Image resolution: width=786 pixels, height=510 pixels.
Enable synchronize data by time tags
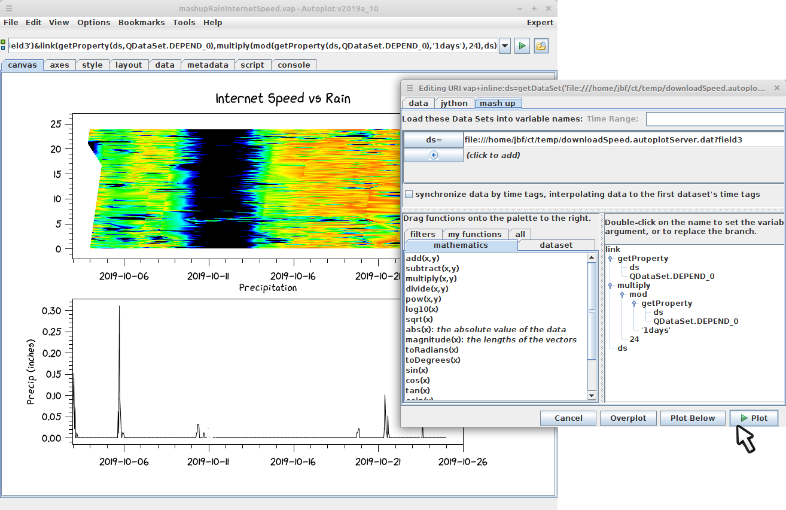pos(408,194)
